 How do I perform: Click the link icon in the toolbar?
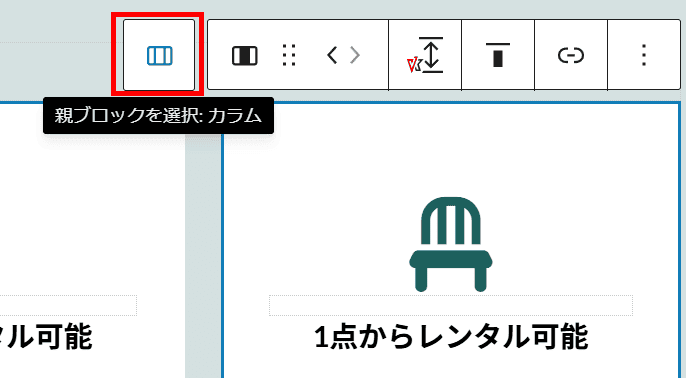point(571,55)
